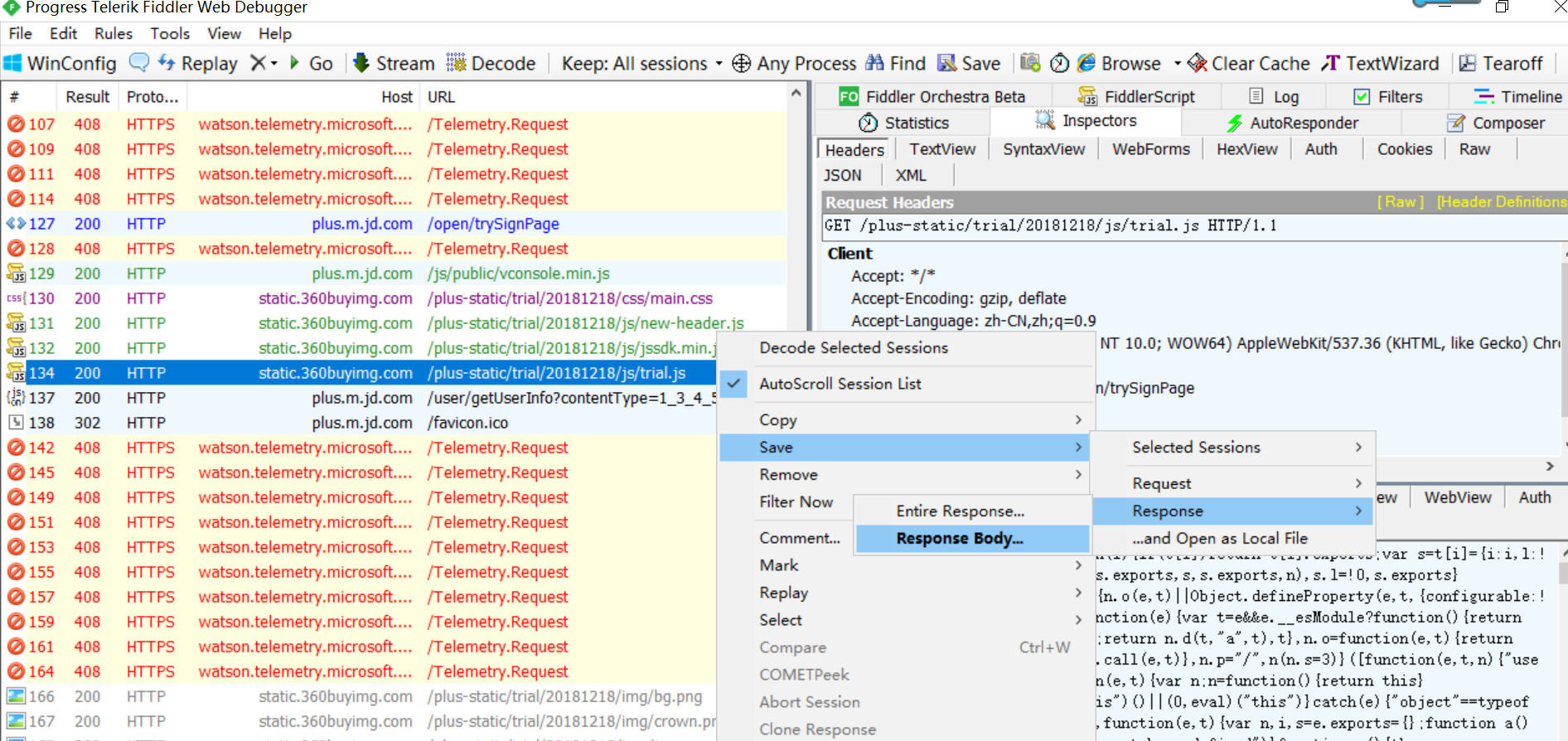Click the Stream download arrow icon

(361, 63)
